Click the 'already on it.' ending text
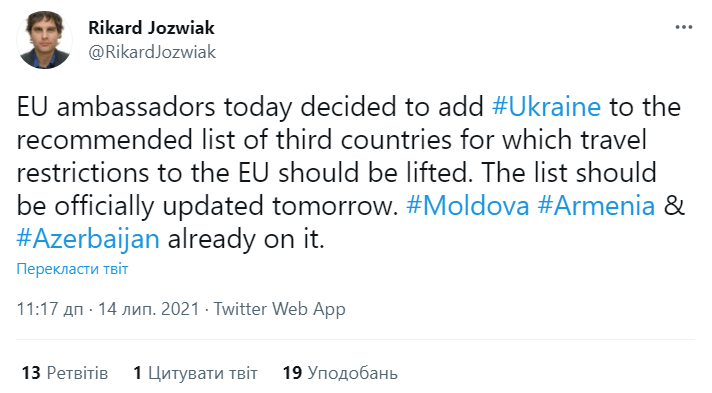 click(246, 239)
